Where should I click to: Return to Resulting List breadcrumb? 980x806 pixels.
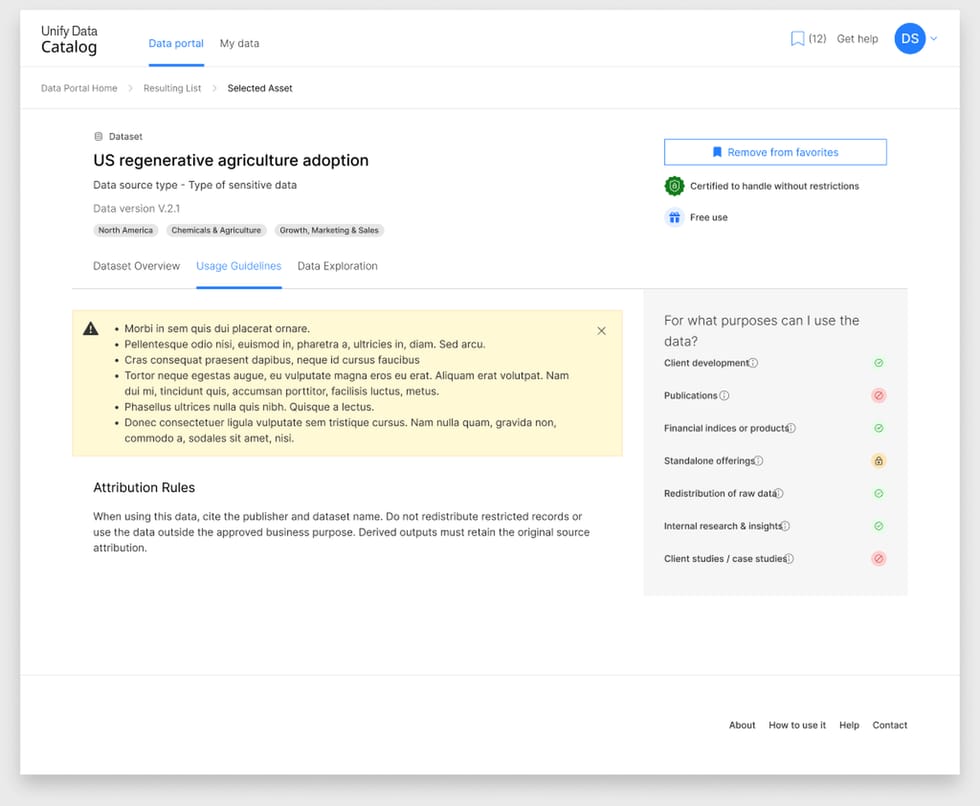172,88
